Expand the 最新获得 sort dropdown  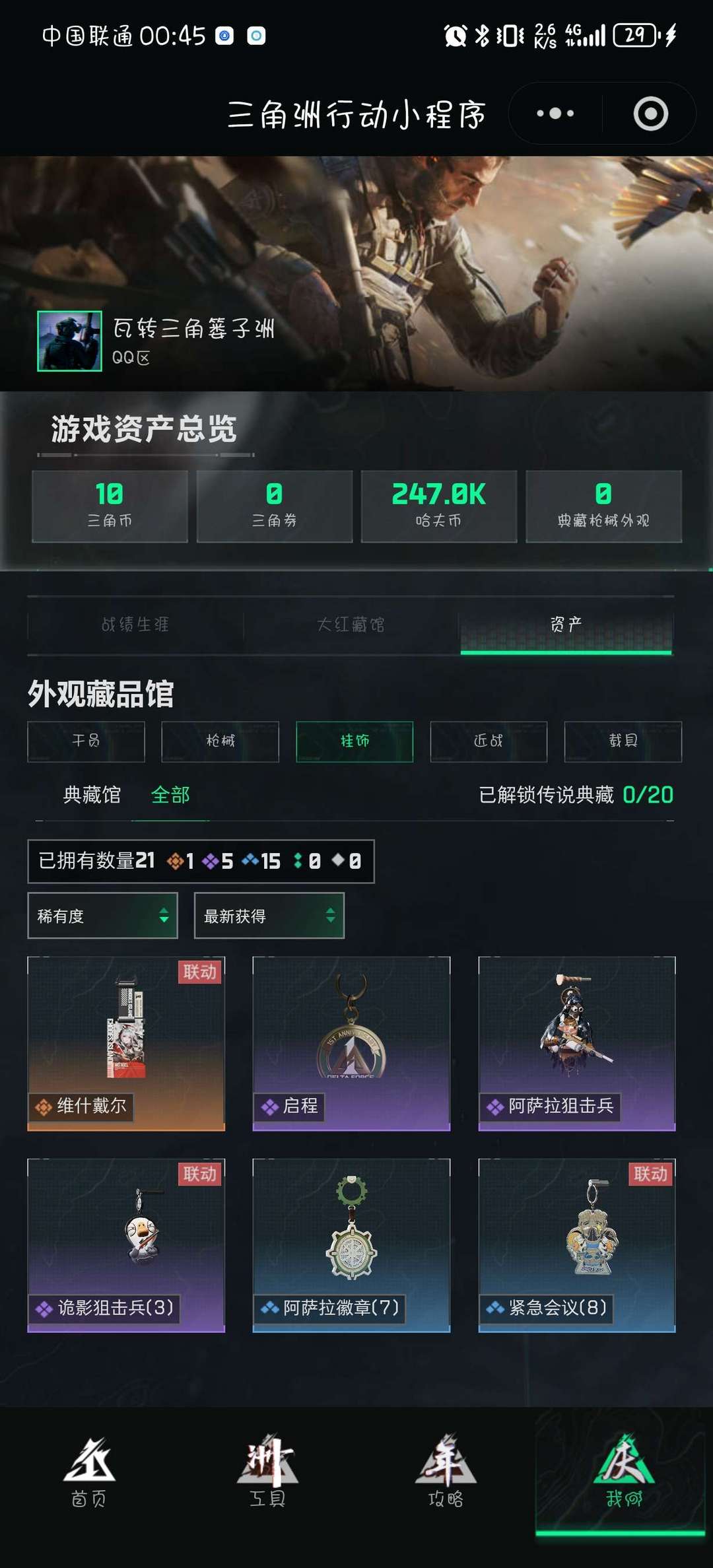269,916
